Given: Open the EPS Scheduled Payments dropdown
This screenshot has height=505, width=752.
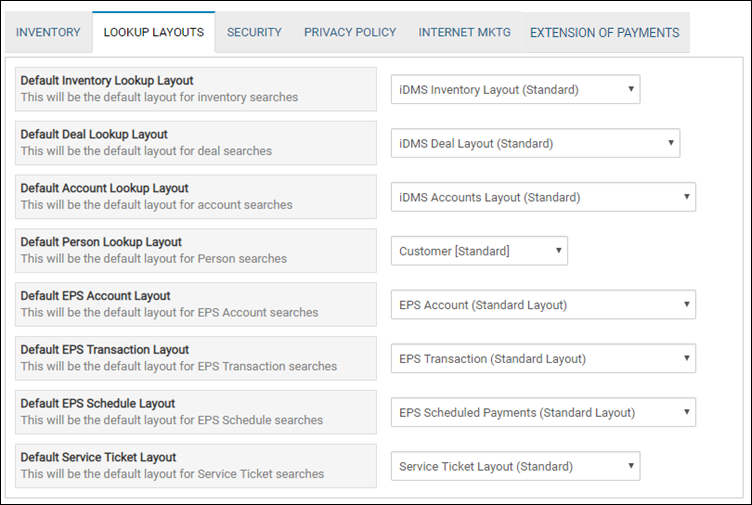Looking at the screenshot, I should click(x=543, y=412).
